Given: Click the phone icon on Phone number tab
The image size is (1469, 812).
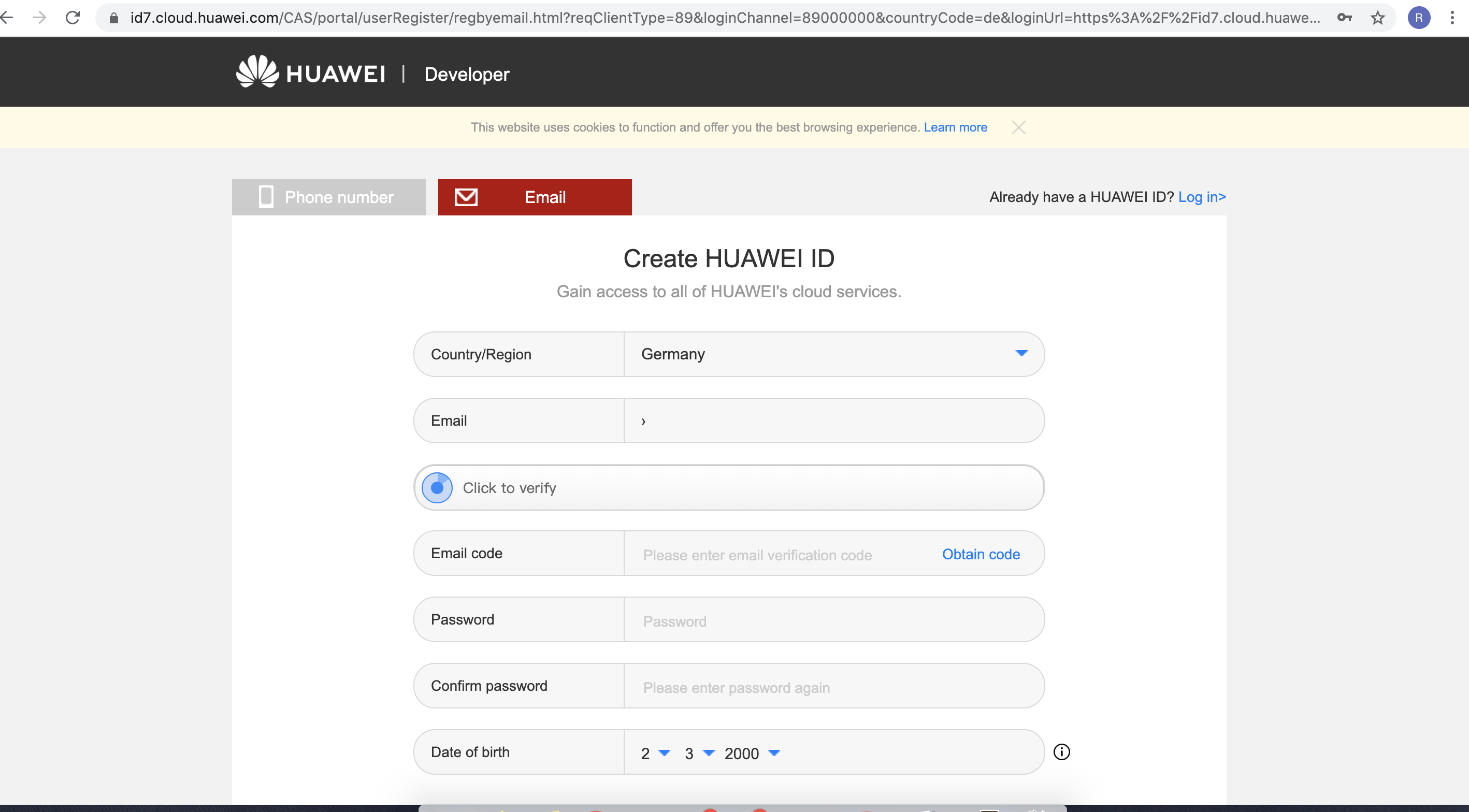Looking at the screenshot, I should [x=266, y=197].
